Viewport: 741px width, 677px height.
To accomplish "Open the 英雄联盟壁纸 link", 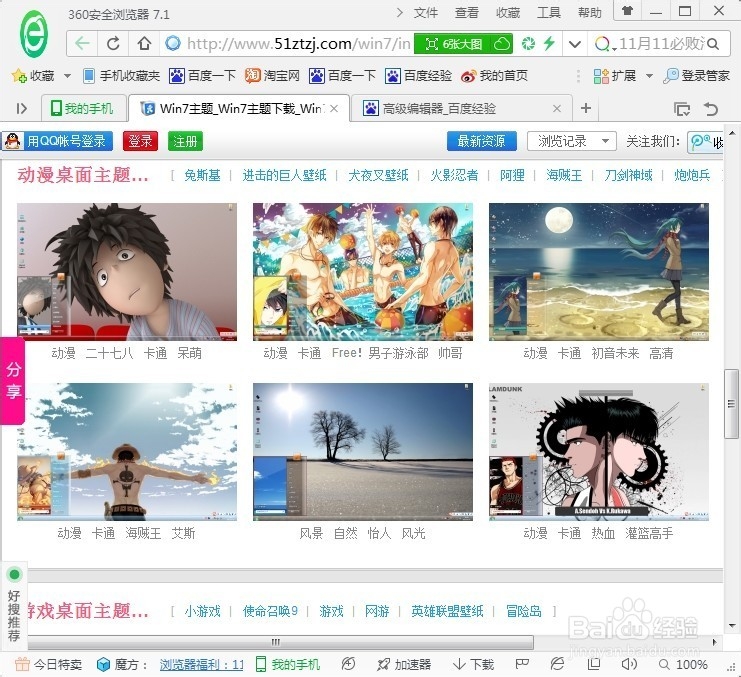I will pos(447,611).
